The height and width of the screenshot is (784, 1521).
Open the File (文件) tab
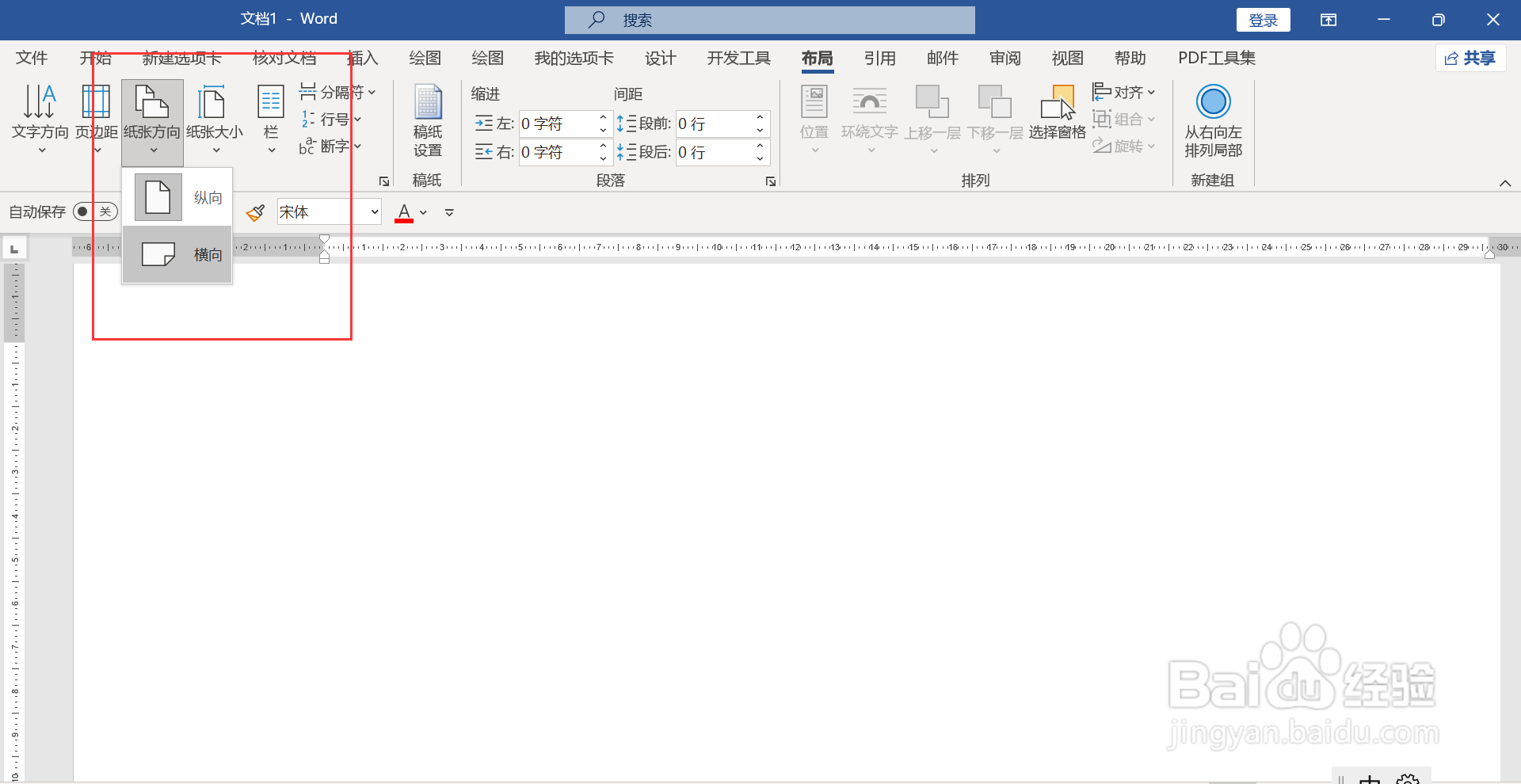point(32,58)
